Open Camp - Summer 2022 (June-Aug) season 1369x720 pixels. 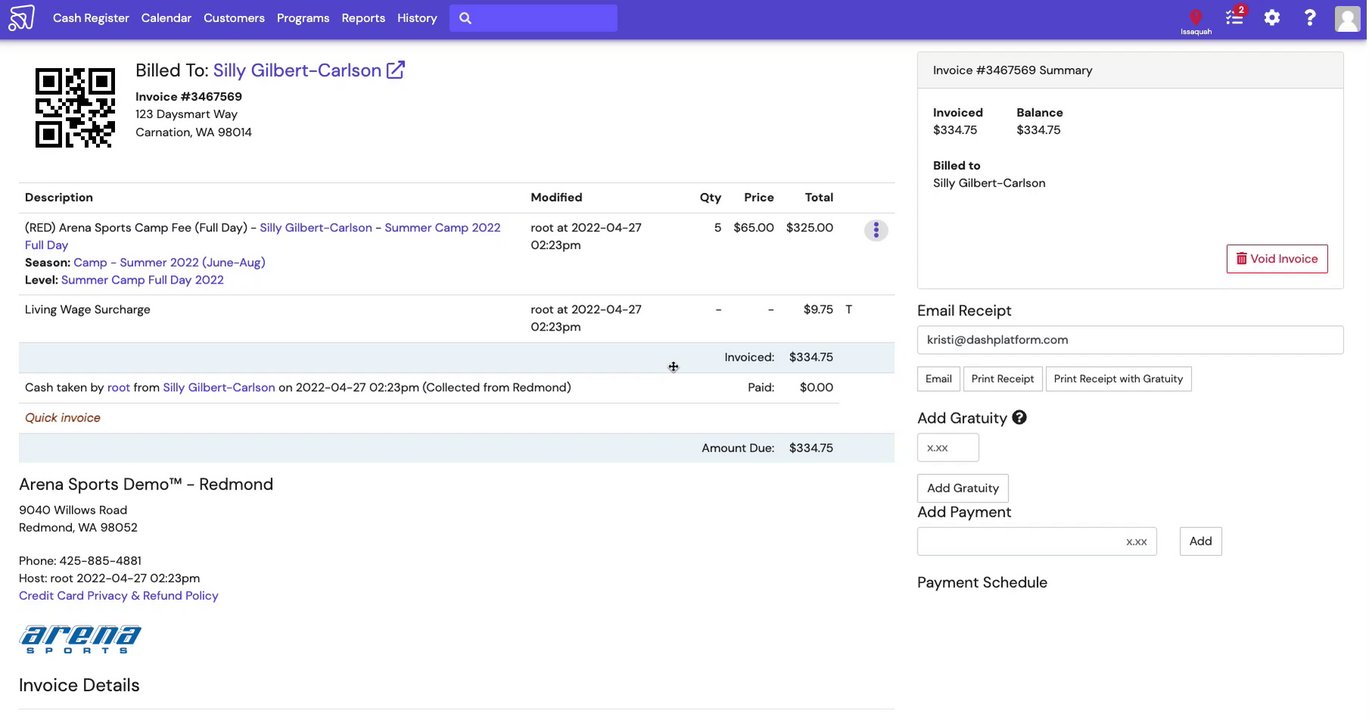pyautogui.click(x=169, y=263)
